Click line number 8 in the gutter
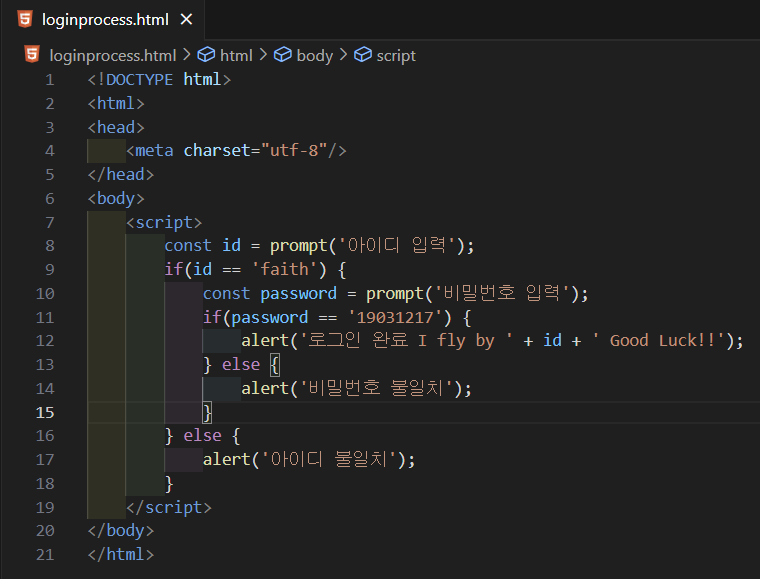The height and width of the screenshot is (579, 760). pyautogui.click(x=49, y=246)
